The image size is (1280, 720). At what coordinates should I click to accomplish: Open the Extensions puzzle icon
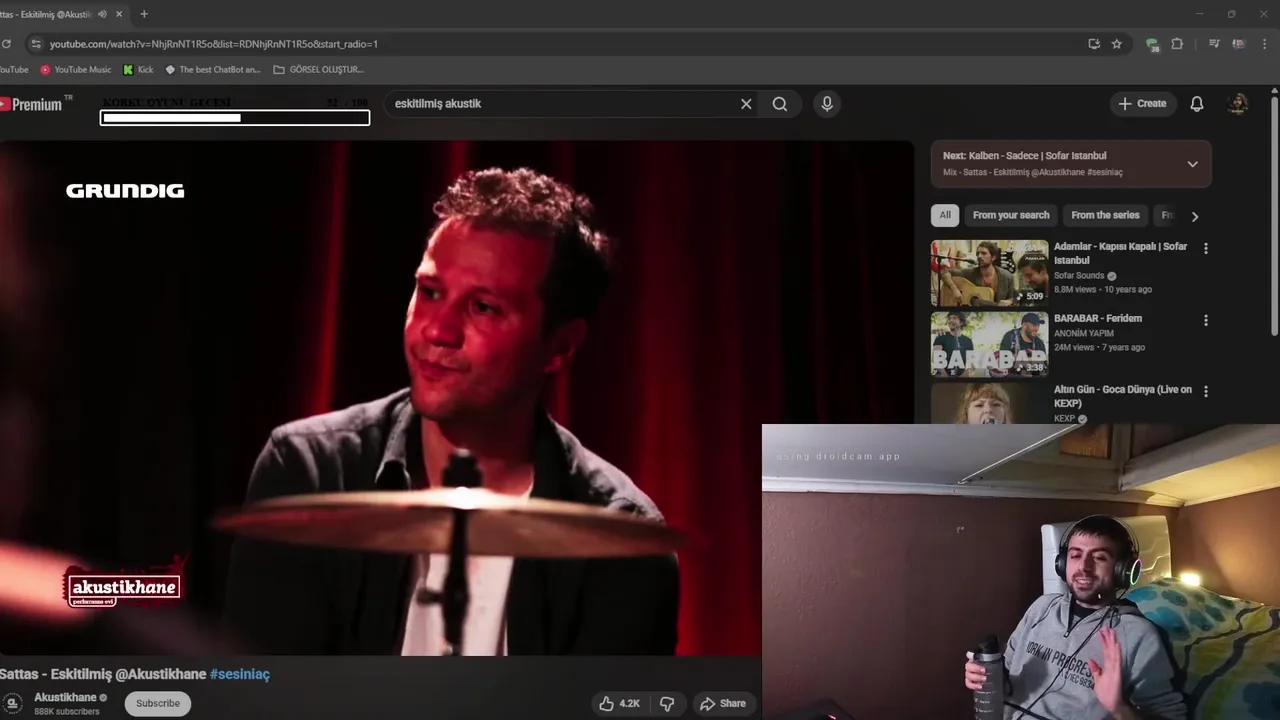(1177, 44)
